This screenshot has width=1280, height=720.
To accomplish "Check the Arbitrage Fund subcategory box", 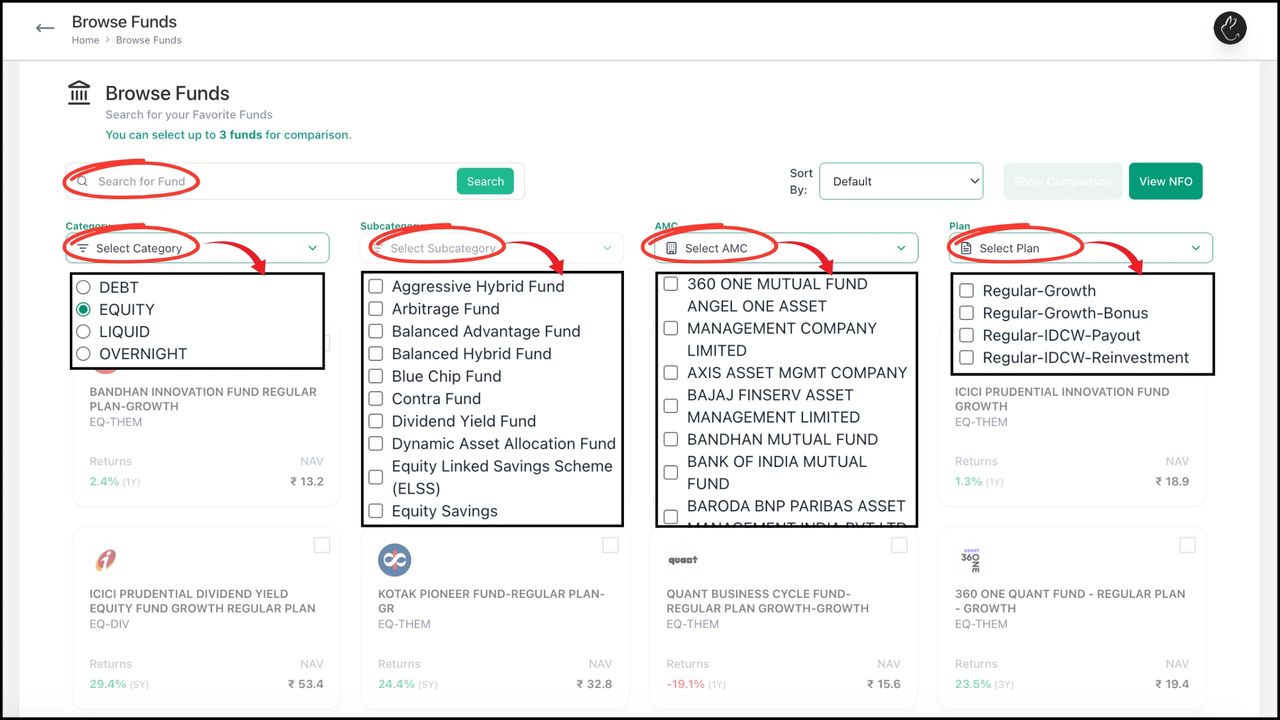I will 376,309.
